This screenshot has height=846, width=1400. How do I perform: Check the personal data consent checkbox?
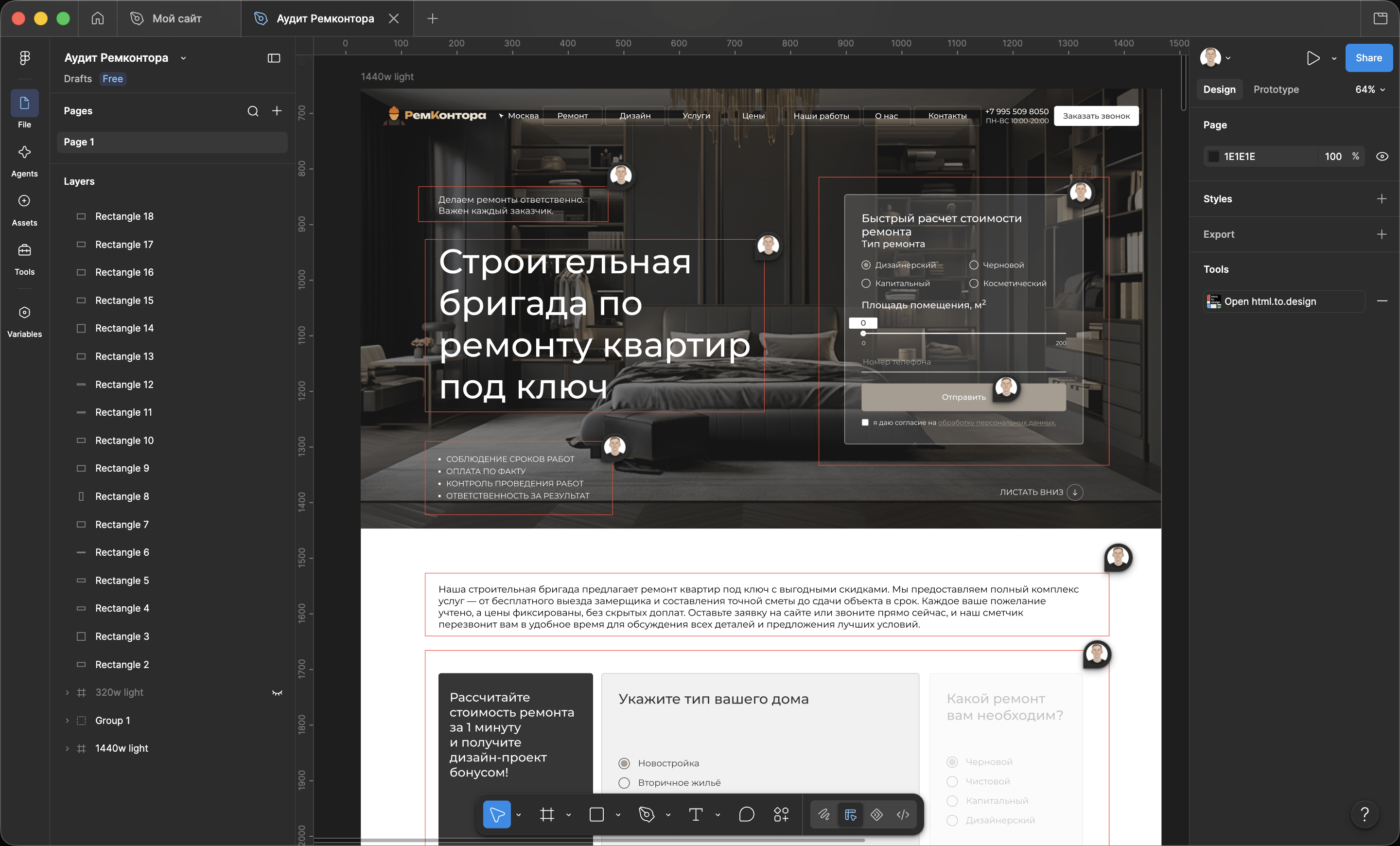coord(865,422)
